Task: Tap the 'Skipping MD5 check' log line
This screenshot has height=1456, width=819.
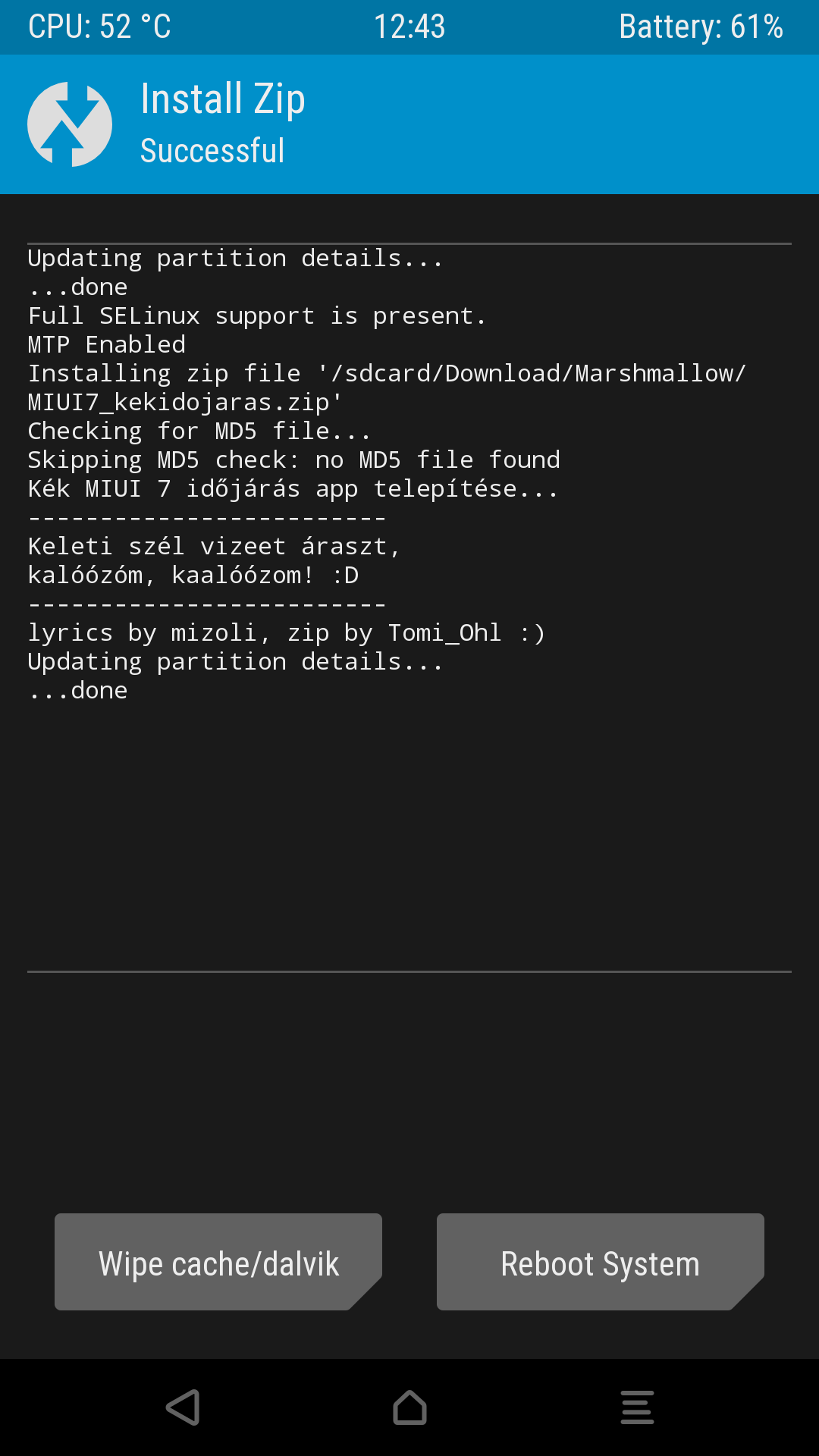Action: 294,460
